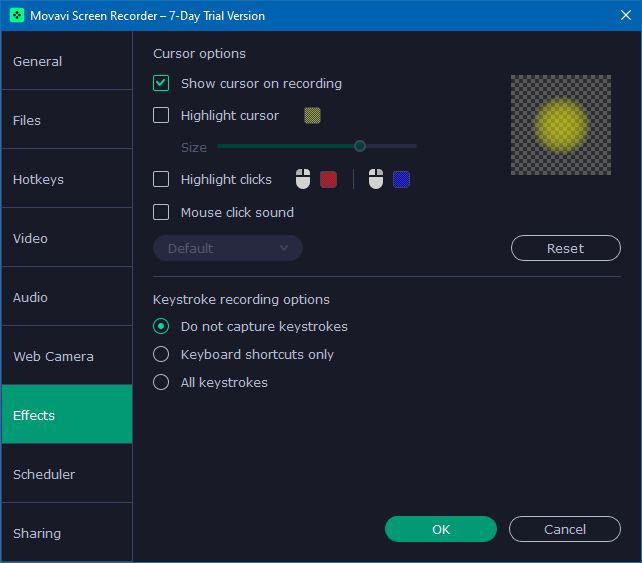This screenshot has width=642, height=563.
Task: Click the yellow cursor highlight preview
Action: (561, 125)
